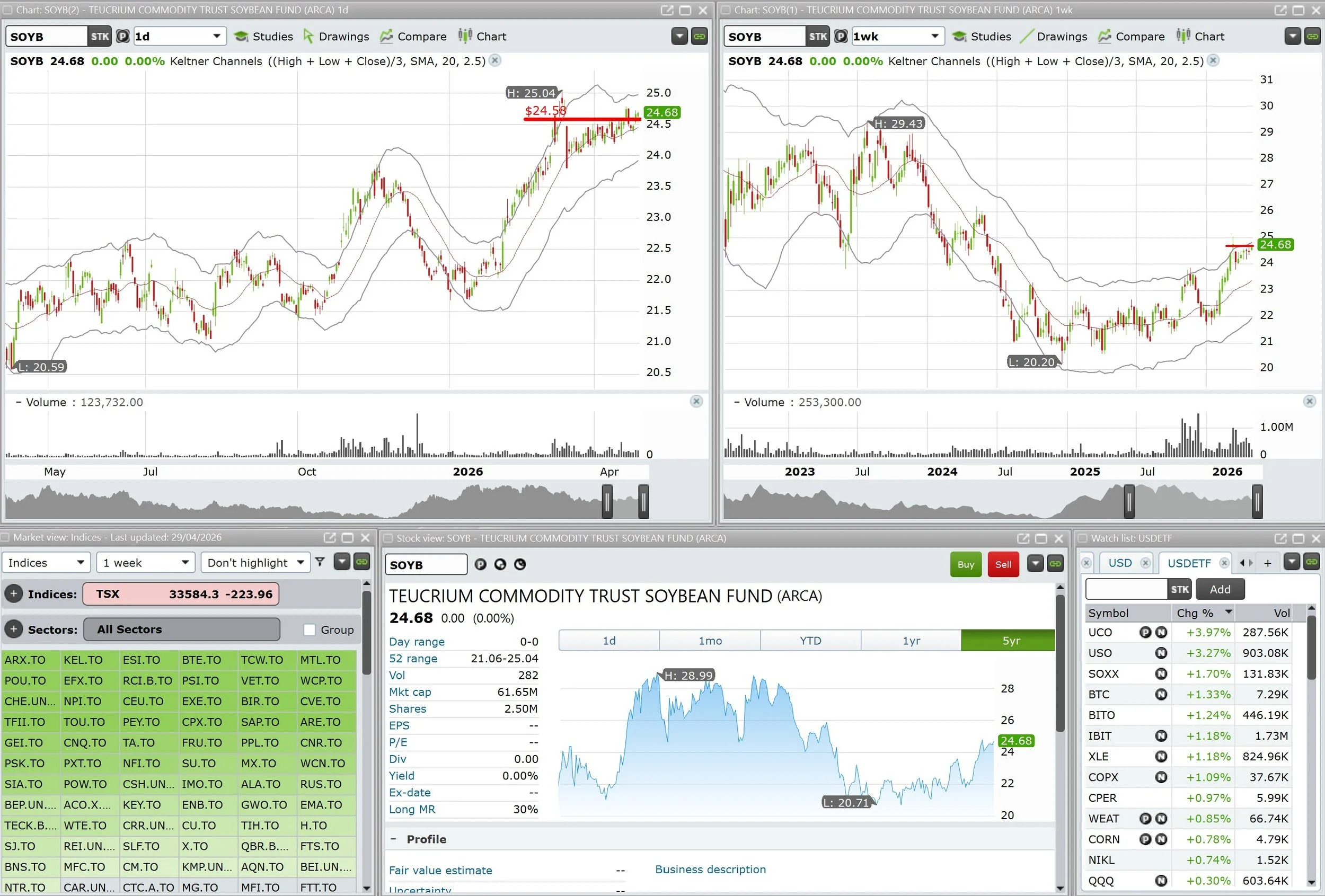This screenshot has width=1325, height=896.
Task: Click the watch list symbol input field
Action: click(x=1125, y=589)
